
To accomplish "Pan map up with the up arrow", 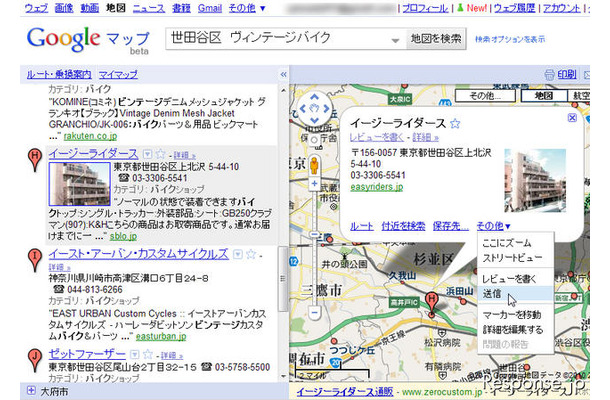I will 314,97.
